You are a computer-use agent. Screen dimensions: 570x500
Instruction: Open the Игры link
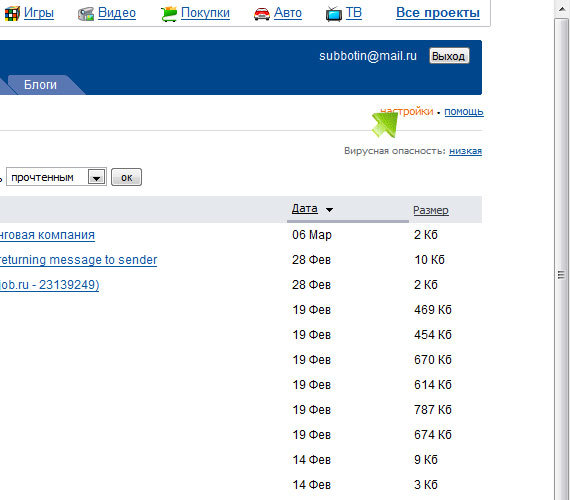39,13
